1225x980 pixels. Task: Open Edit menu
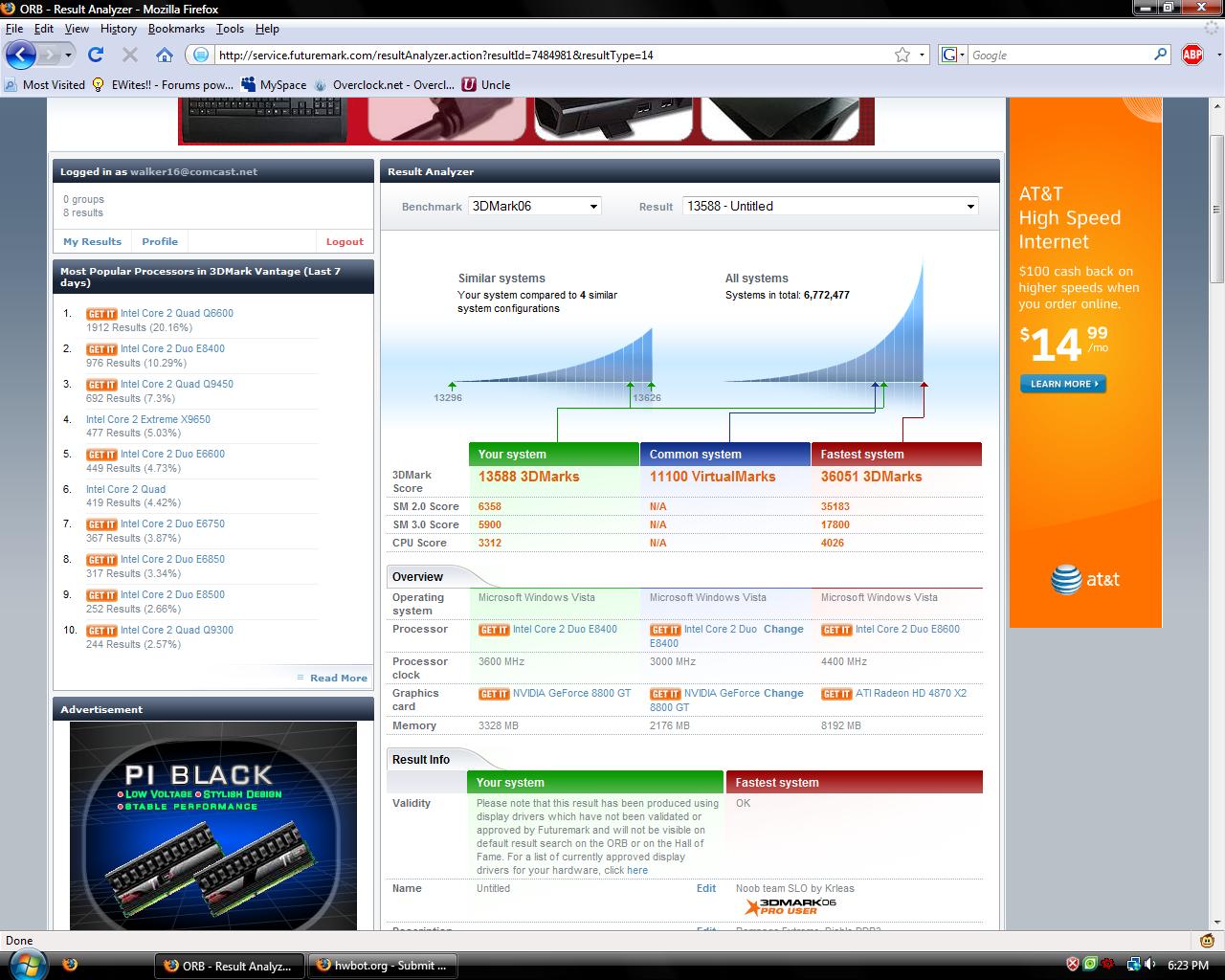coord(44,29)
